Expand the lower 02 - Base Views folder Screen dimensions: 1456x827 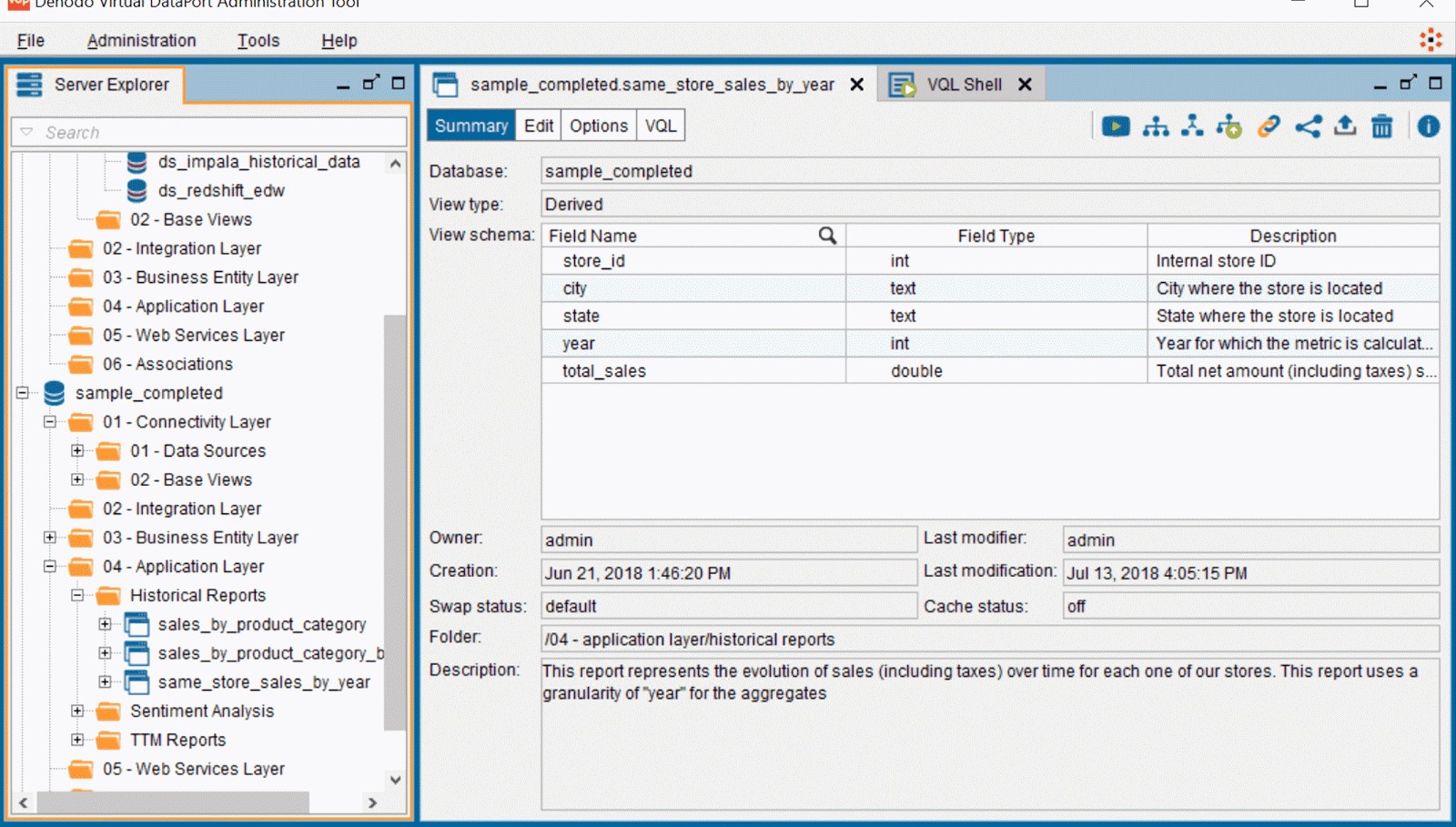(77, 479)
